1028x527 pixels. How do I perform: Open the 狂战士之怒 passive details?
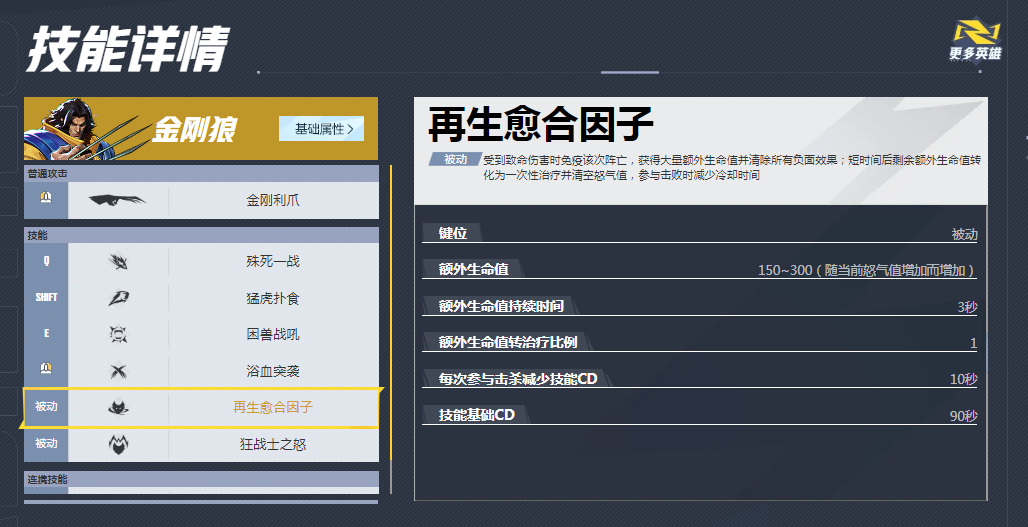click(273, 443)
